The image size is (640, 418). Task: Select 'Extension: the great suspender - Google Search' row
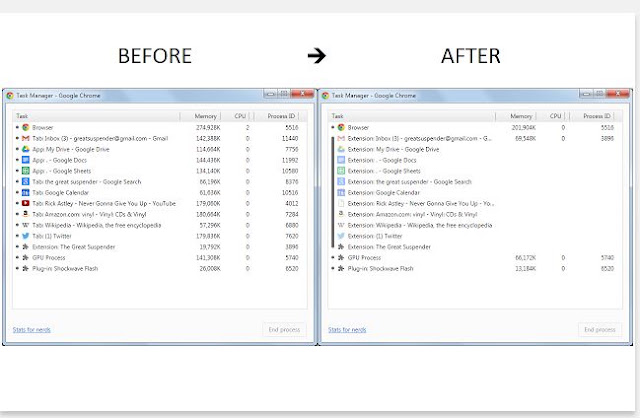(475, 182)
